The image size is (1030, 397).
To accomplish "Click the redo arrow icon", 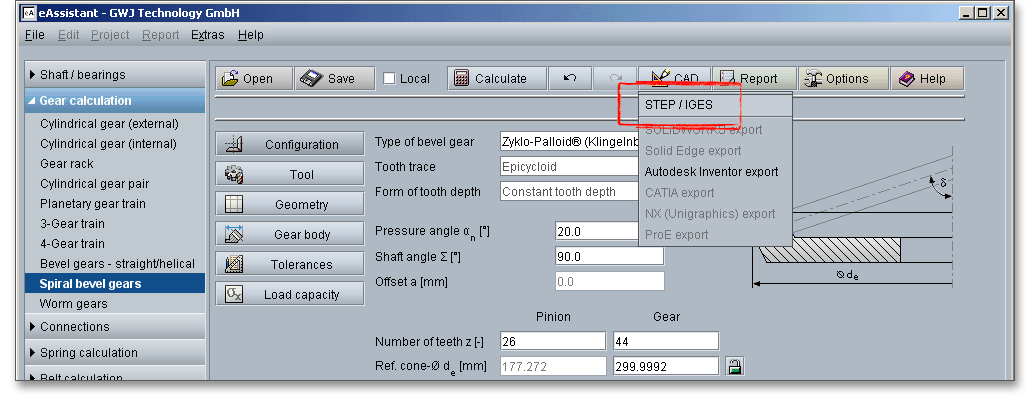I will point(616,78).
